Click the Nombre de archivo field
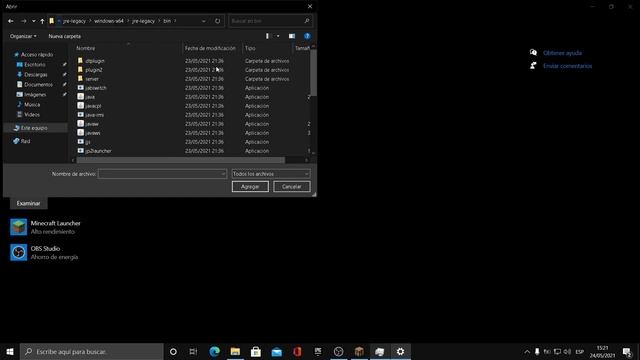This screenshot has height=360, width=640. 162,174
